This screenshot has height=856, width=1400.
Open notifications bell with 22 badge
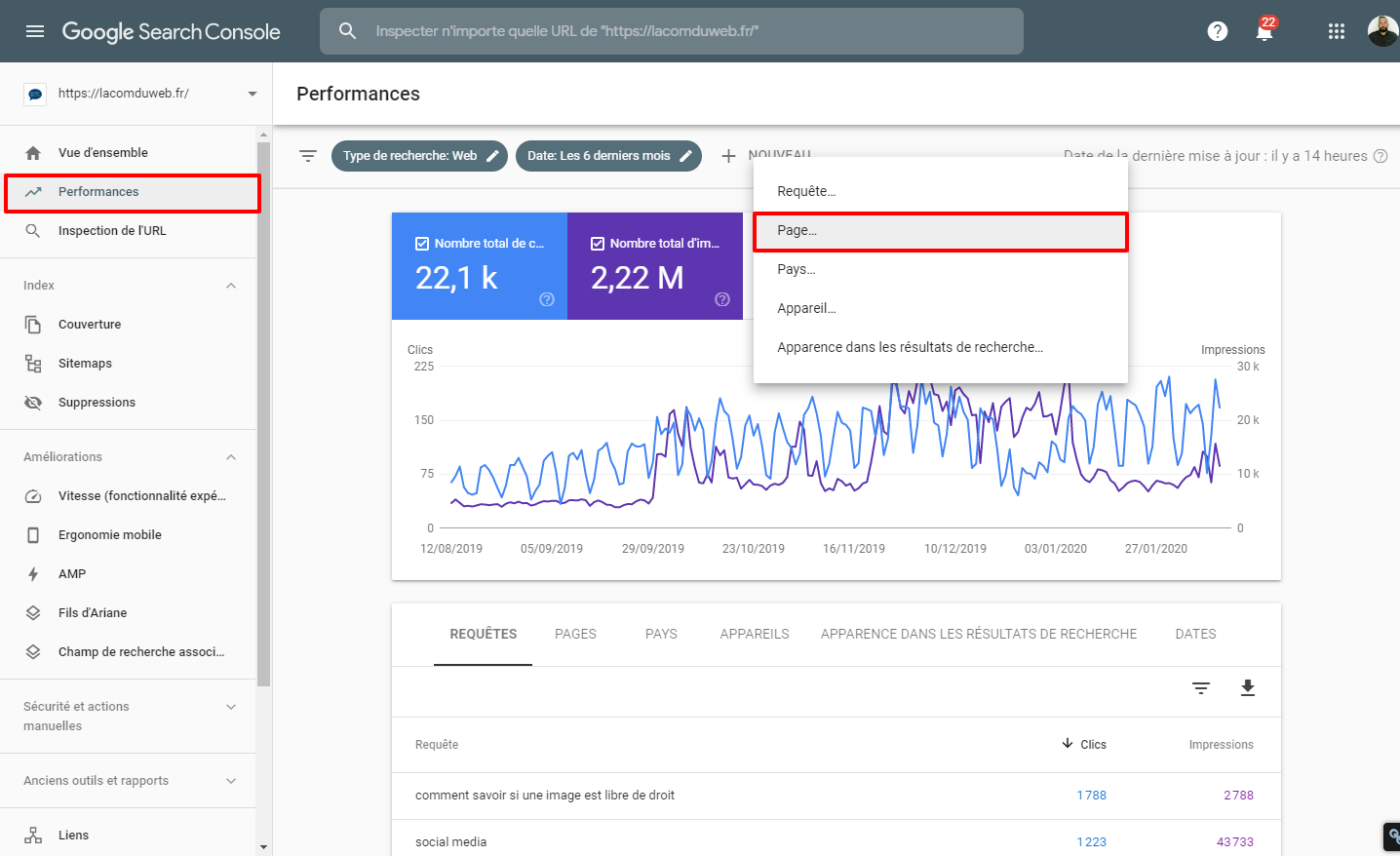click(1264, 30)
